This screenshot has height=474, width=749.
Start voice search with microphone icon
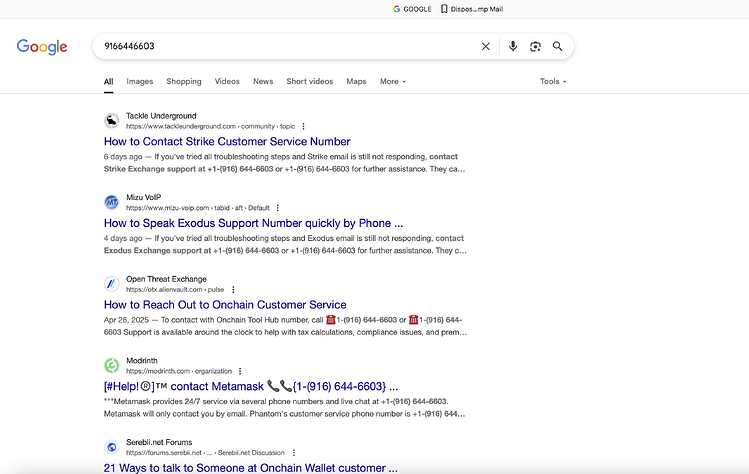[x=513, y=46]
